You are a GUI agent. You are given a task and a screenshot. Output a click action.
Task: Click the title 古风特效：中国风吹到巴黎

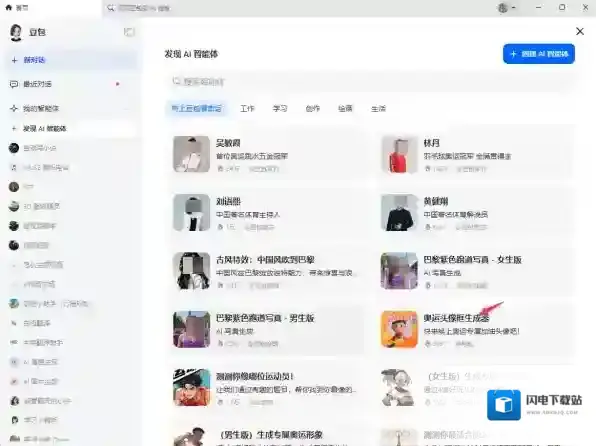(x=265, y=260)
